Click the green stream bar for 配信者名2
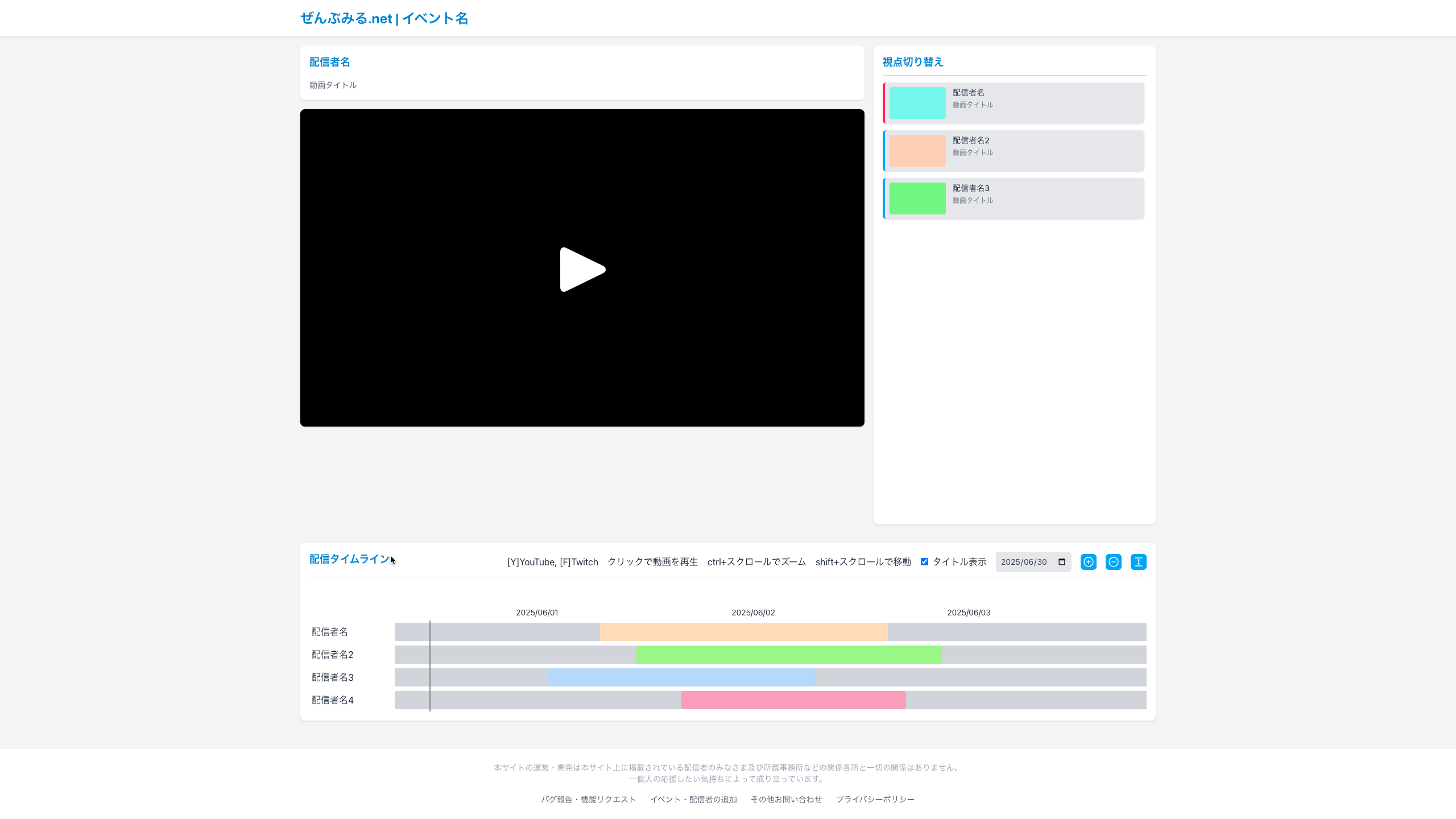The height and width of the screenshot is (819, 1456). pos(789,655)
